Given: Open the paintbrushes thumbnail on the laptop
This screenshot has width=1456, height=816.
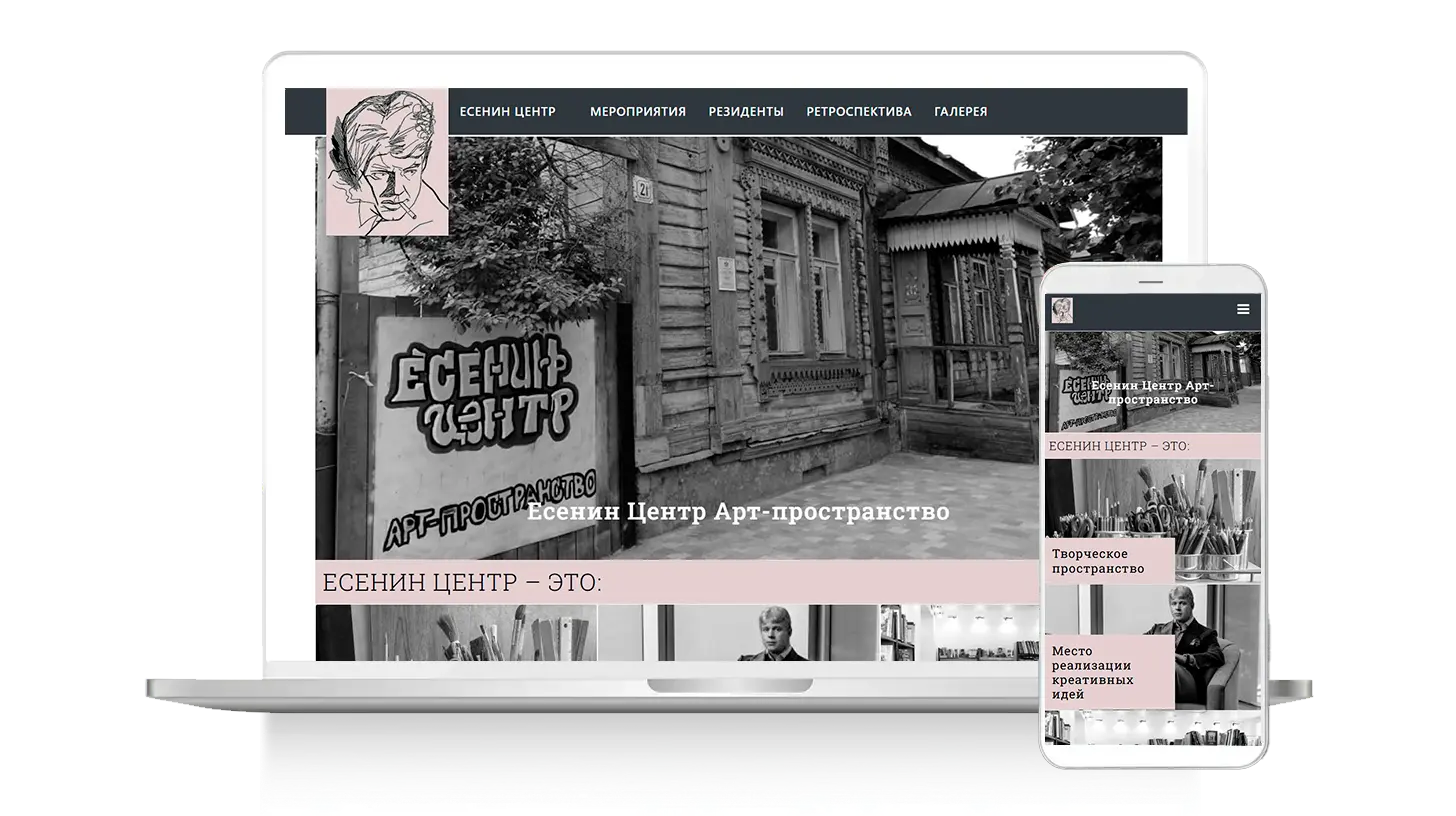Looking at the screenshot, I should point(456,633).
